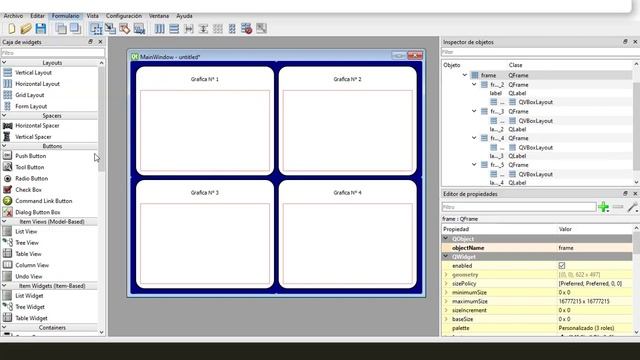
Task: Select the Grafica N° 4 label
Action: tap(347, 193)
